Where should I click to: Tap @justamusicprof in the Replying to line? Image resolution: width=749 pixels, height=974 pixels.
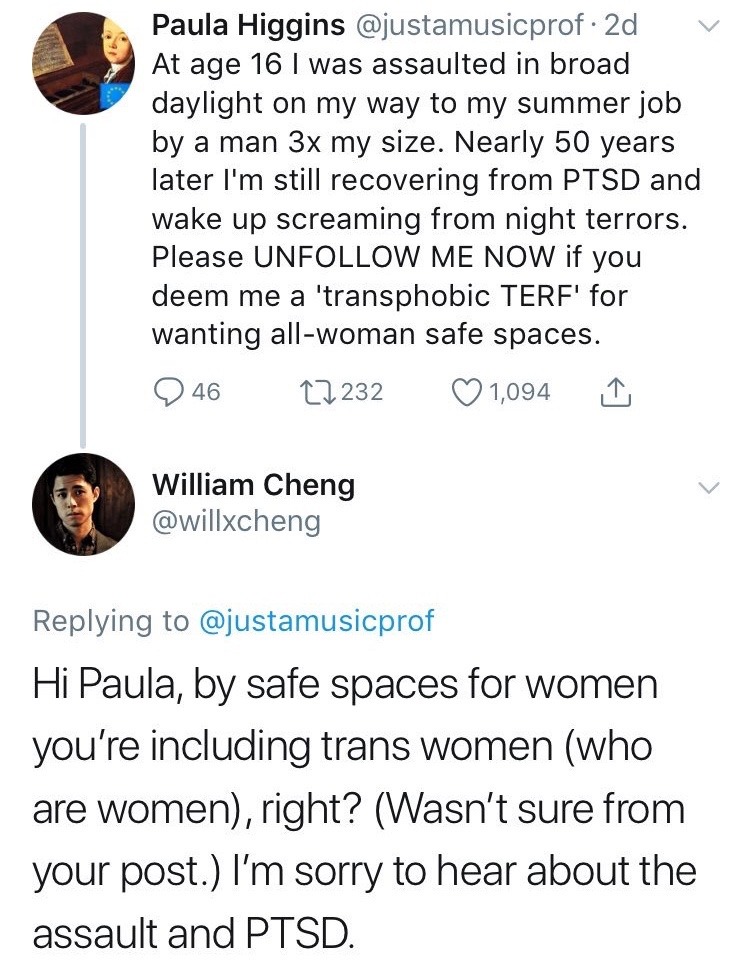tap(318, 621)
